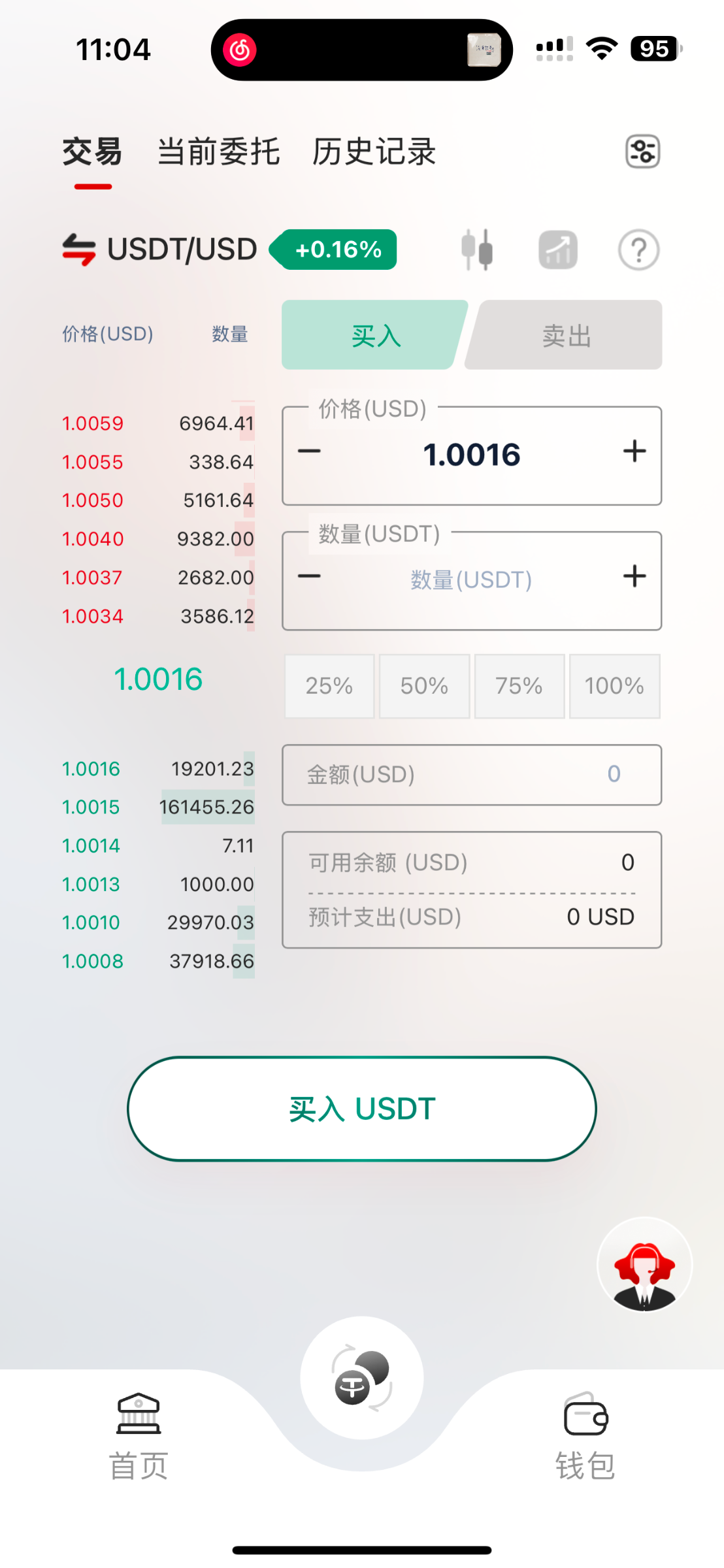Increase the price with plus button
This screenshot has height=1568, width=724.
pyautogui.click(x=634, y=451)
